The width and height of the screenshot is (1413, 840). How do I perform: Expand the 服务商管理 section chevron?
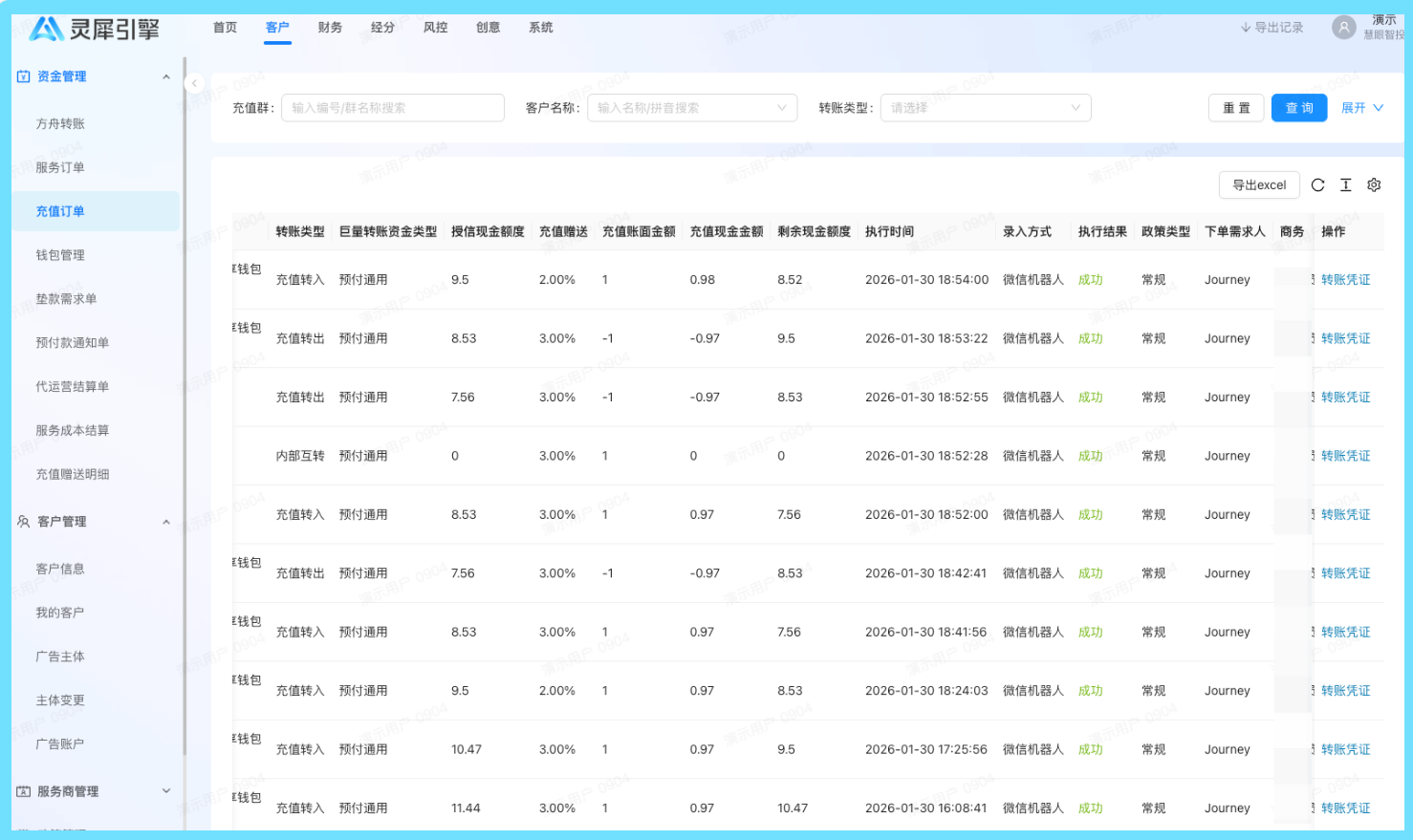[x=166, y=791]
